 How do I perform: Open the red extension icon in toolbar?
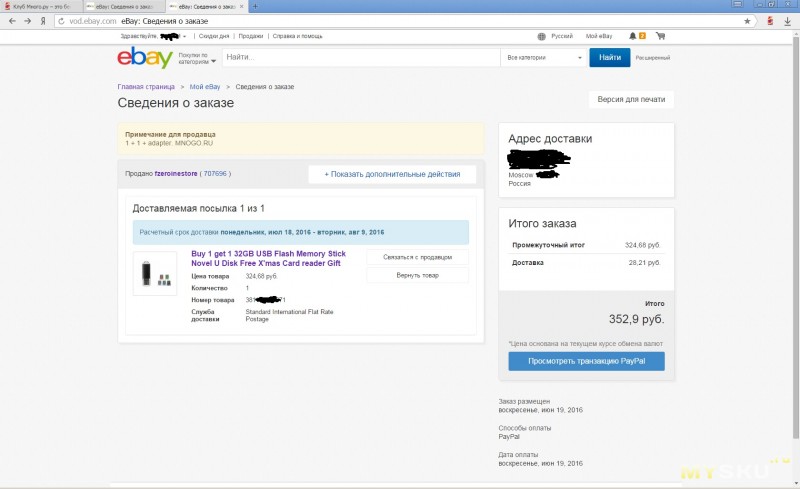click(x=770, y=21)
